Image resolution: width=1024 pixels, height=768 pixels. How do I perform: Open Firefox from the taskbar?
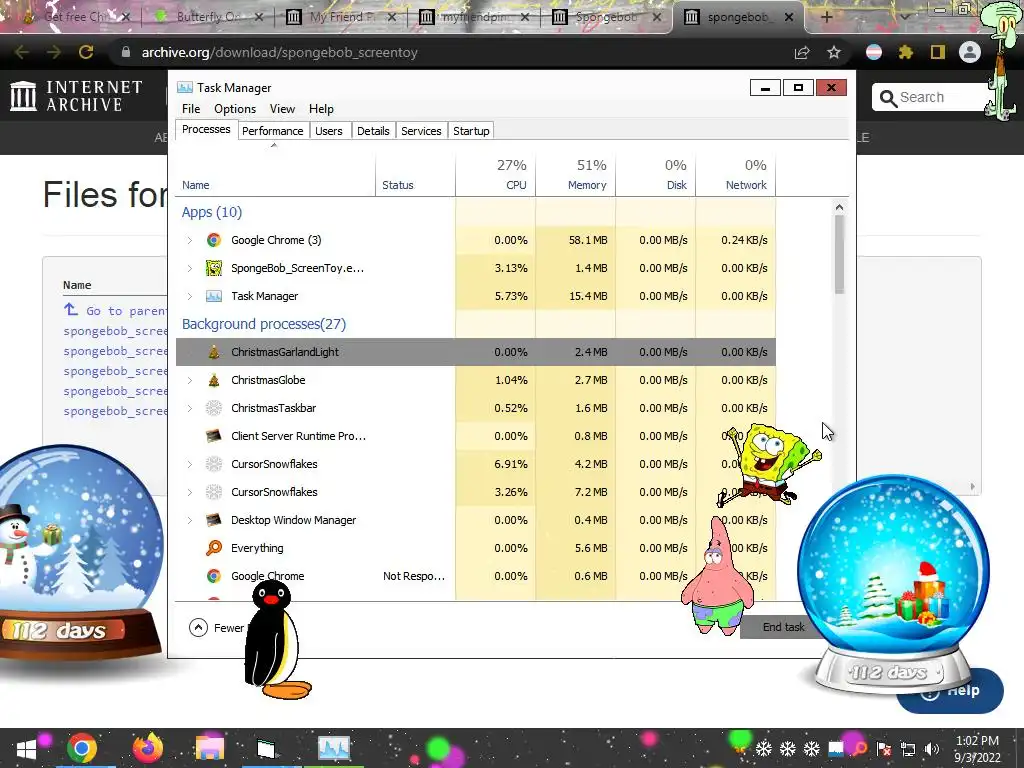148,748
